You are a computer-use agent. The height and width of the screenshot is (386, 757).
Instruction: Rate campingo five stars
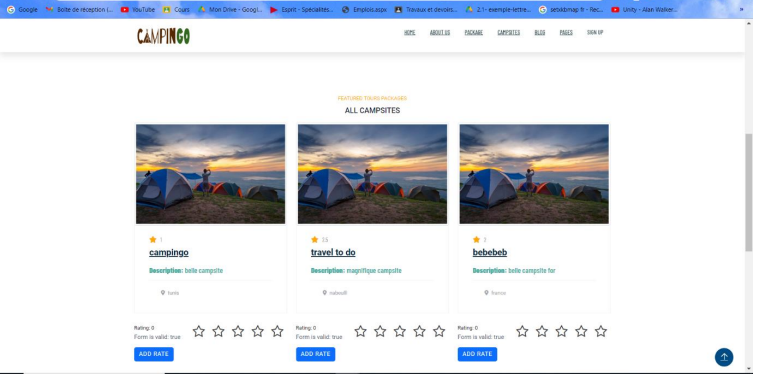(x=277, y=331)
